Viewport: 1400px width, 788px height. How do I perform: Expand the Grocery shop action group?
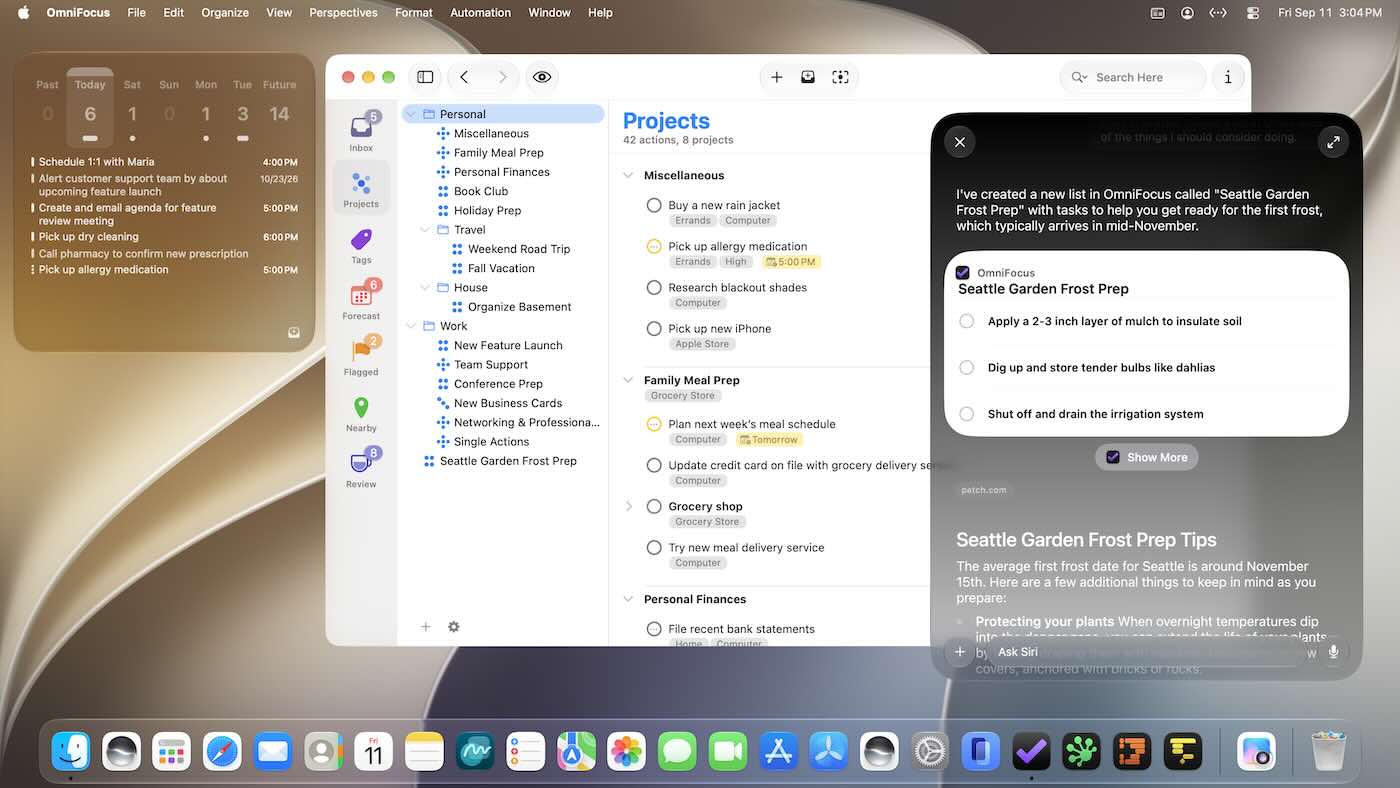[629, 506]
